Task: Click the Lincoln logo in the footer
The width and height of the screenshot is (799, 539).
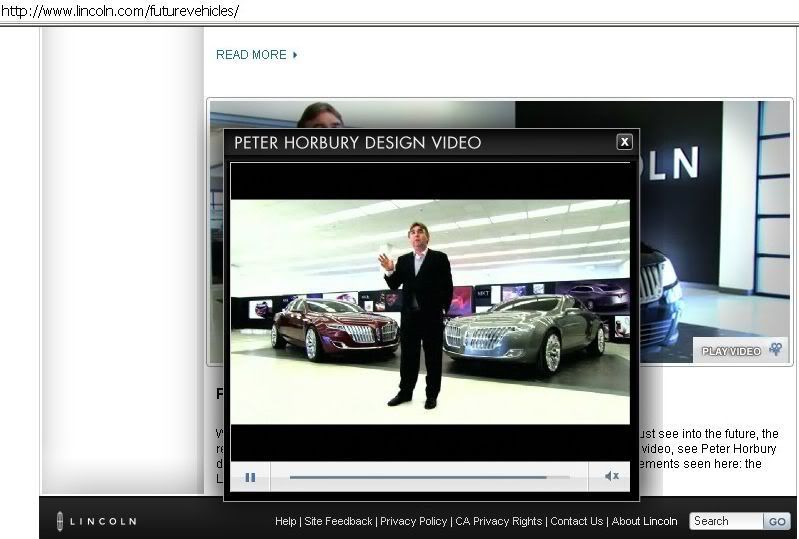Action: click(x=96, y=521)
